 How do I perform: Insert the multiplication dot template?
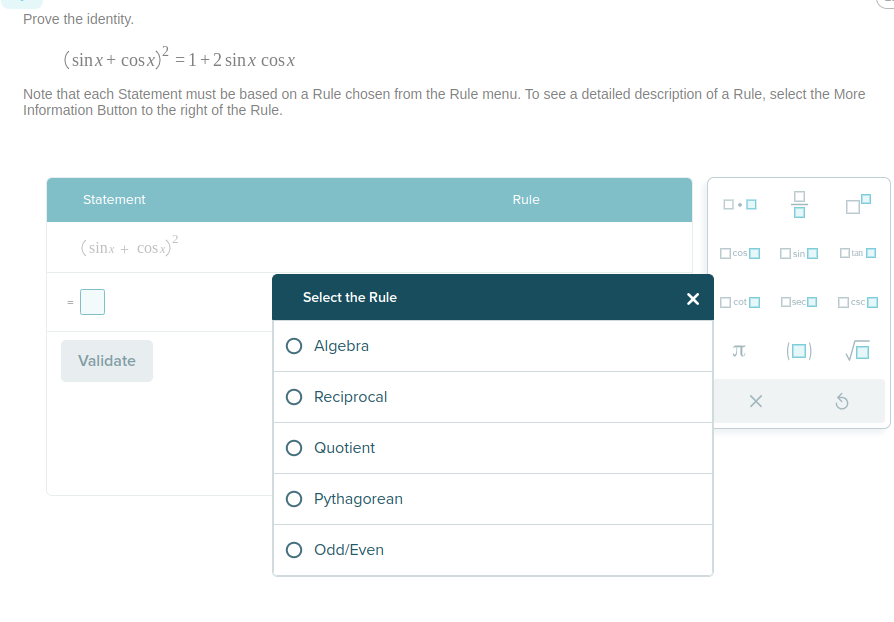pos(739,205)
